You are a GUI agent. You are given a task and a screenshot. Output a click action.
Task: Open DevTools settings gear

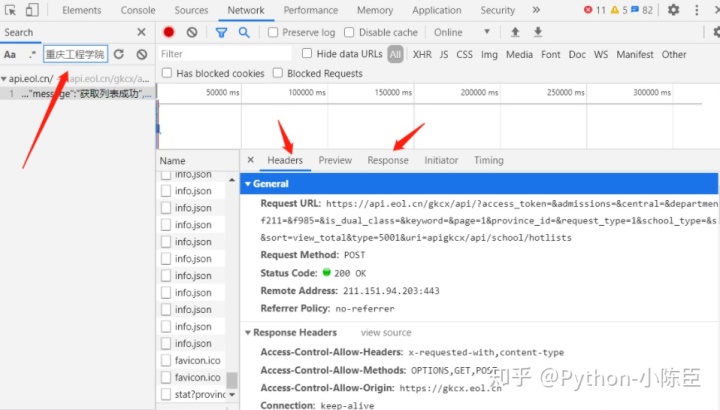(x=673, y=10)
